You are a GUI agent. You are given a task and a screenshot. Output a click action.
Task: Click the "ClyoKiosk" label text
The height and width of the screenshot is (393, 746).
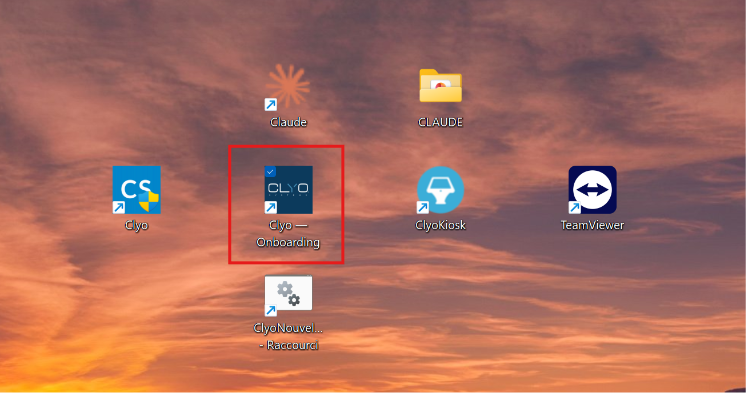(440, 225)
